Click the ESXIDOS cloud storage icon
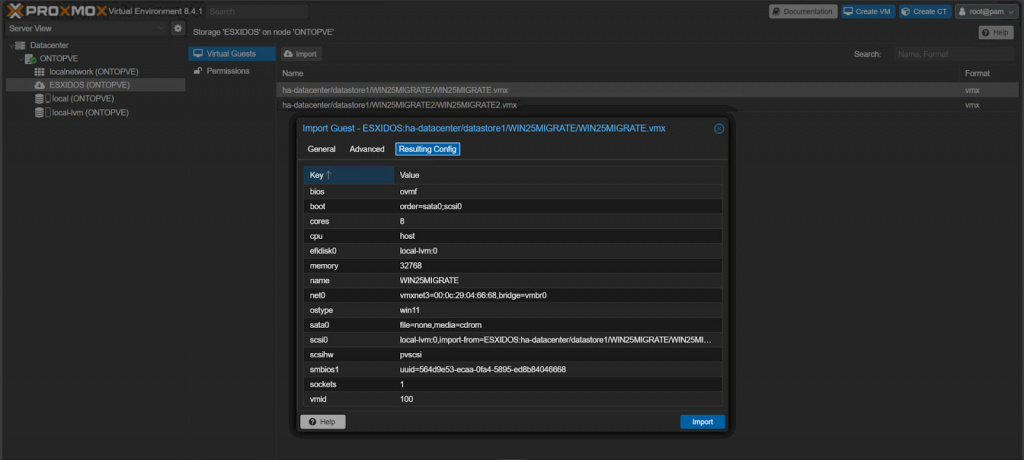1024x460 pixels. point(39,86)
